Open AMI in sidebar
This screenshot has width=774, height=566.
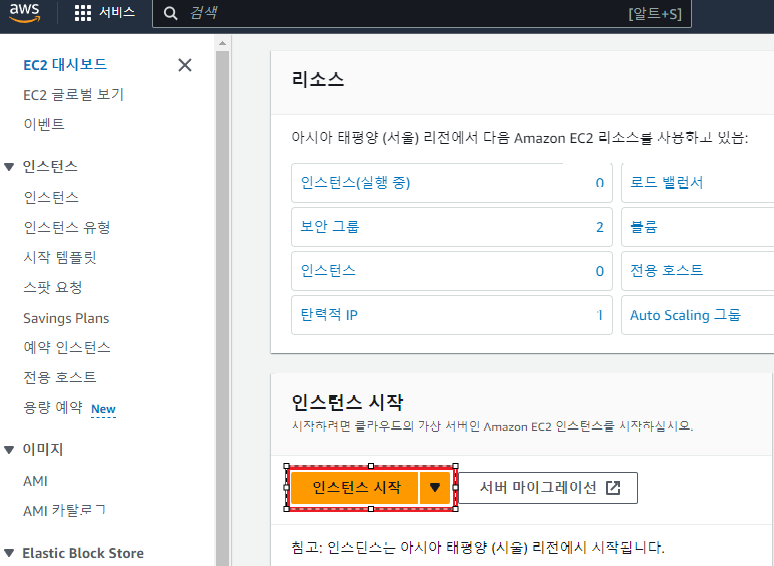35,481
